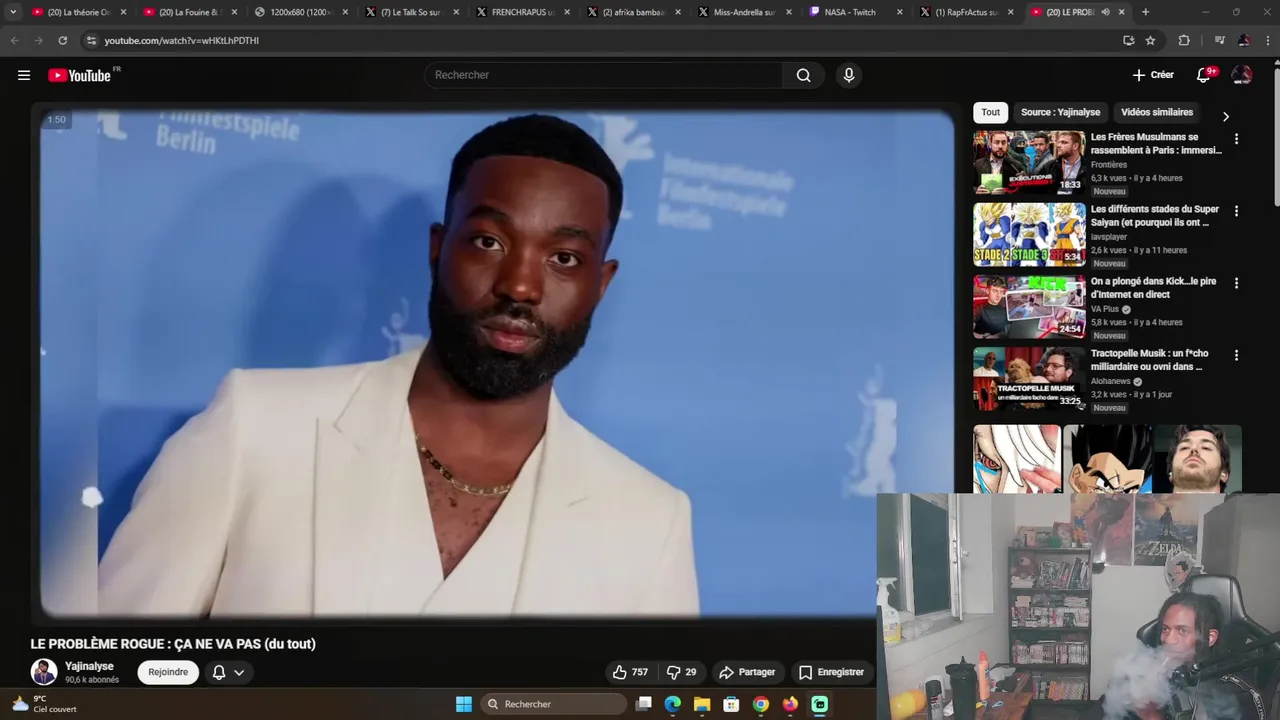
Task: Click the Créer button
Action: click(x=1153, y=75)
